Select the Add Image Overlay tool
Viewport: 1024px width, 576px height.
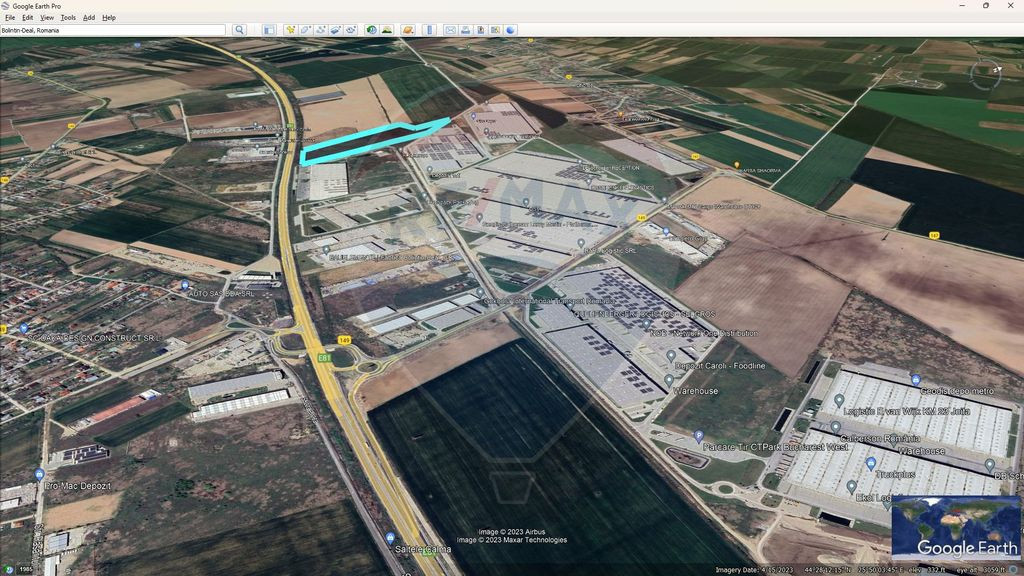(335, 30)
